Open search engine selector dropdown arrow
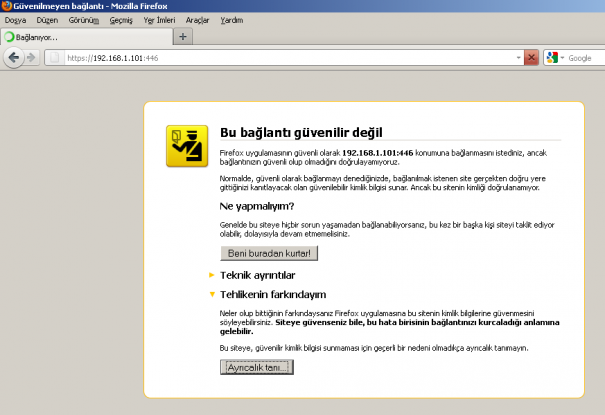 tap(562, 58)
